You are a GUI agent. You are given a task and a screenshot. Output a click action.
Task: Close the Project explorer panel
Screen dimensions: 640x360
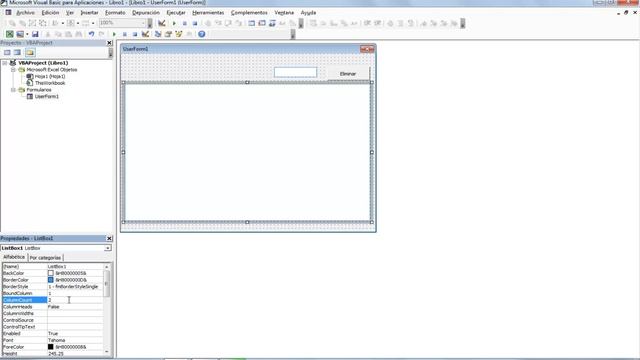tap(109, 43)
